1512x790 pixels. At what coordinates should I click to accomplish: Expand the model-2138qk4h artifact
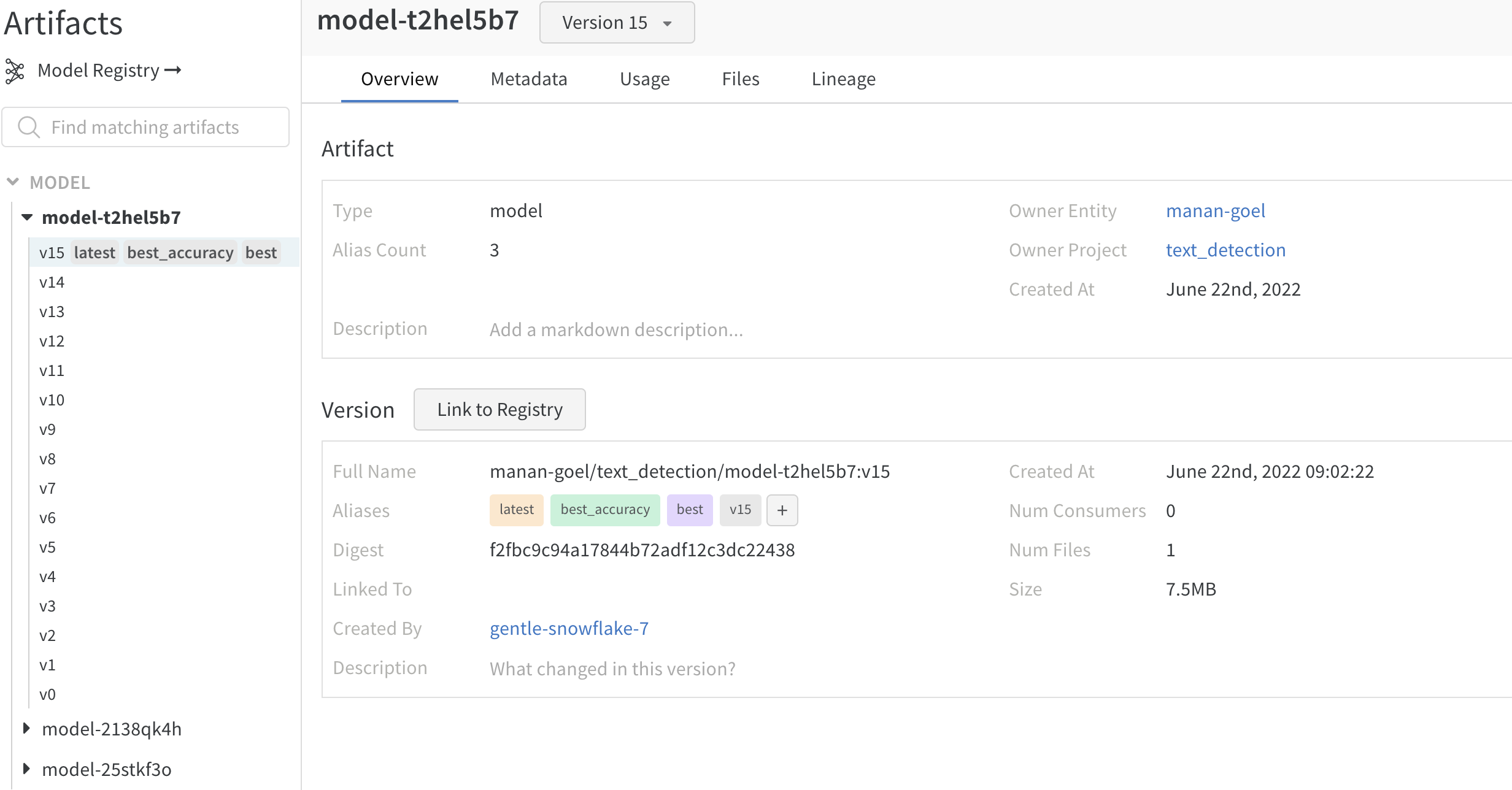tap(26, 729)
